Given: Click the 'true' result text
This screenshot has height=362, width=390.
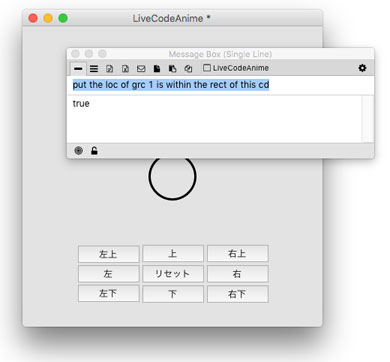Looking at the screenshot, I should tap(81, 104).
